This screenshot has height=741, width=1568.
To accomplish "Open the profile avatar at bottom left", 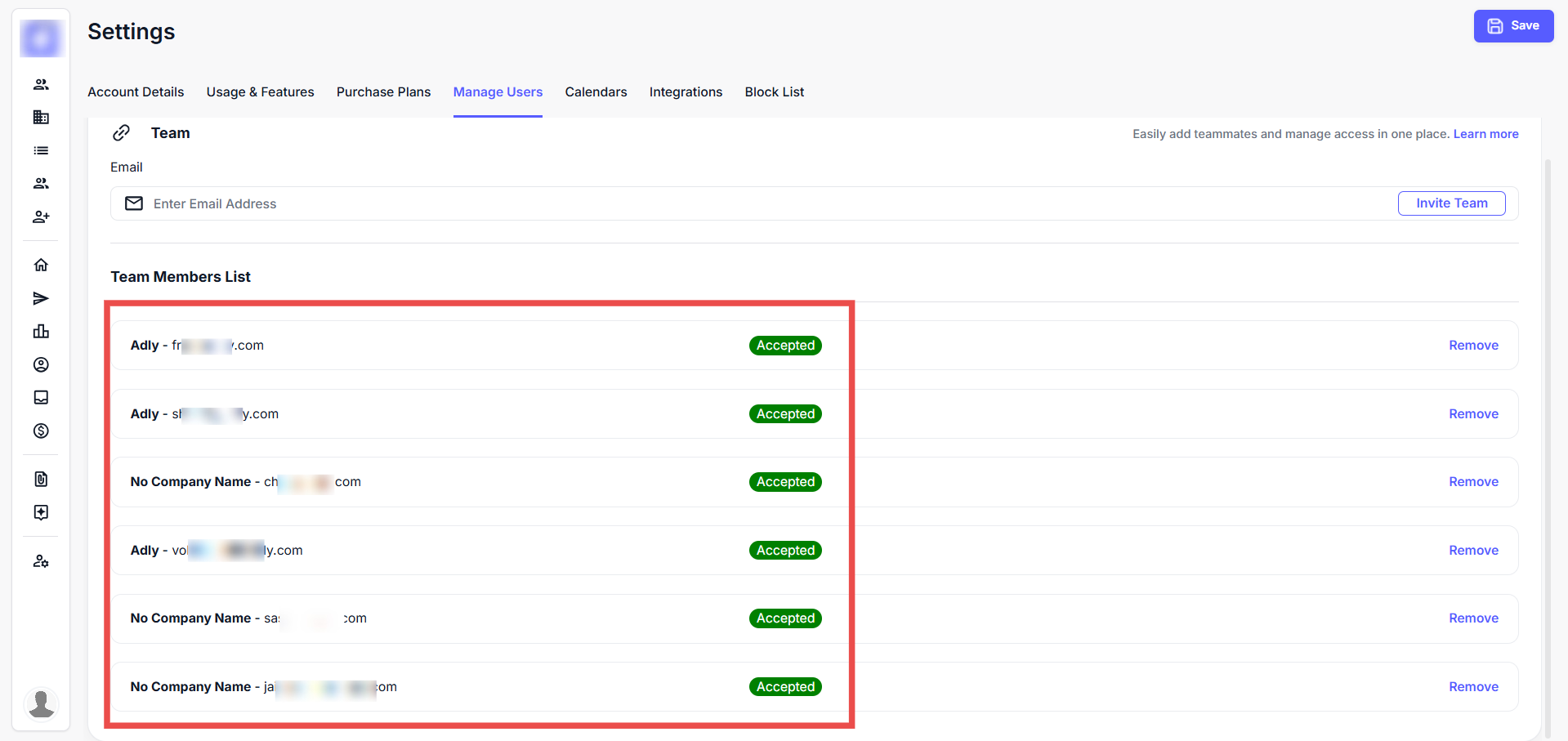I will (x=41, y=703).
